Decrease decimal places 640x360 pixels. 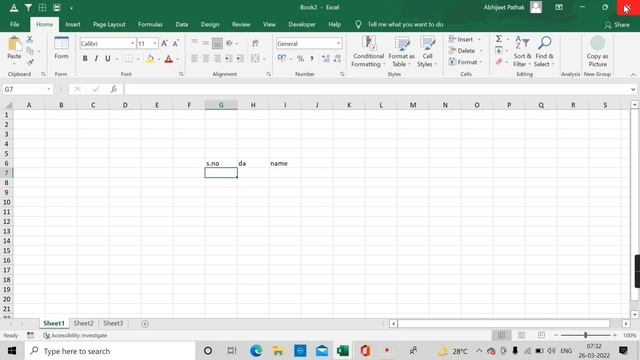(337, 59)
